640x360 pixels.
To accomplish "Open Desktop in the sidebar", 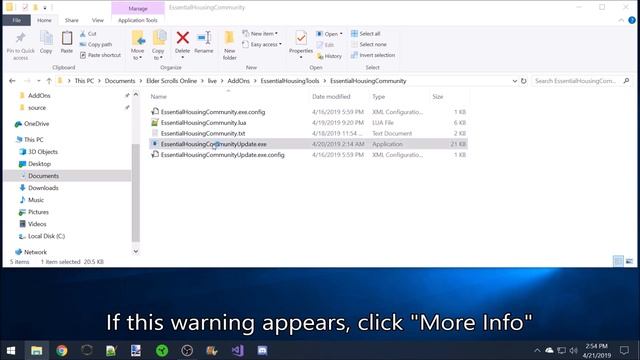I will 39,164.
